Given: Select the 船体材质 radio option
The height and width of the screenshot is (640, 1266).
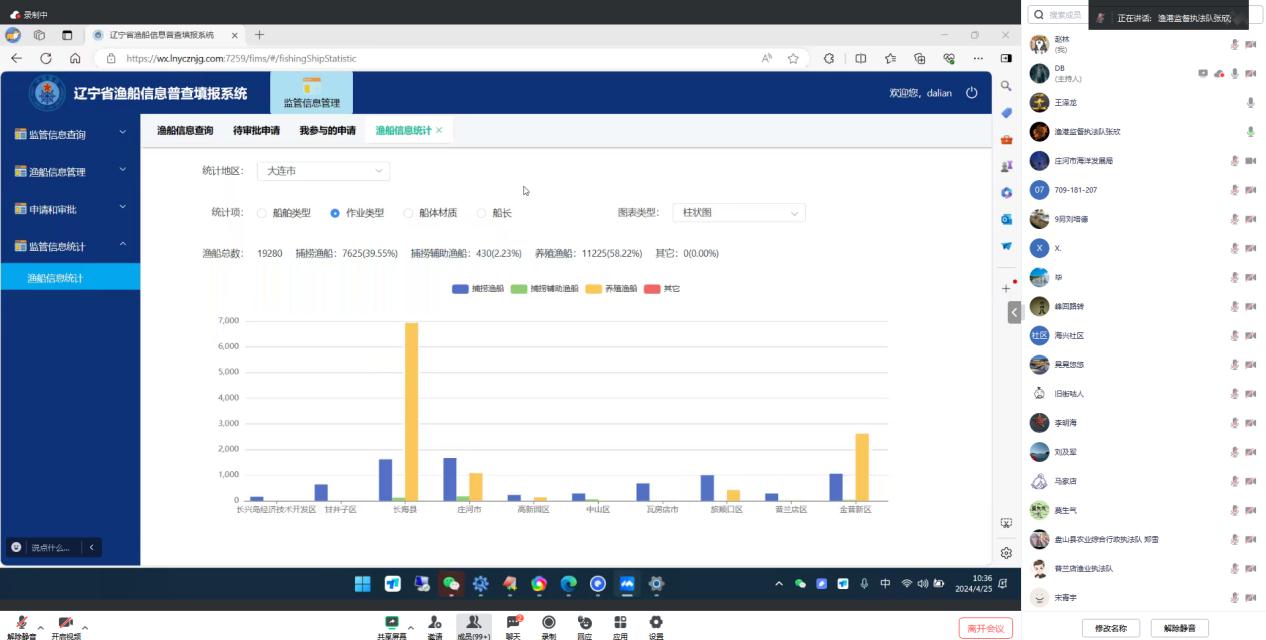Looking at the screenshot, I should click(408, 213).
